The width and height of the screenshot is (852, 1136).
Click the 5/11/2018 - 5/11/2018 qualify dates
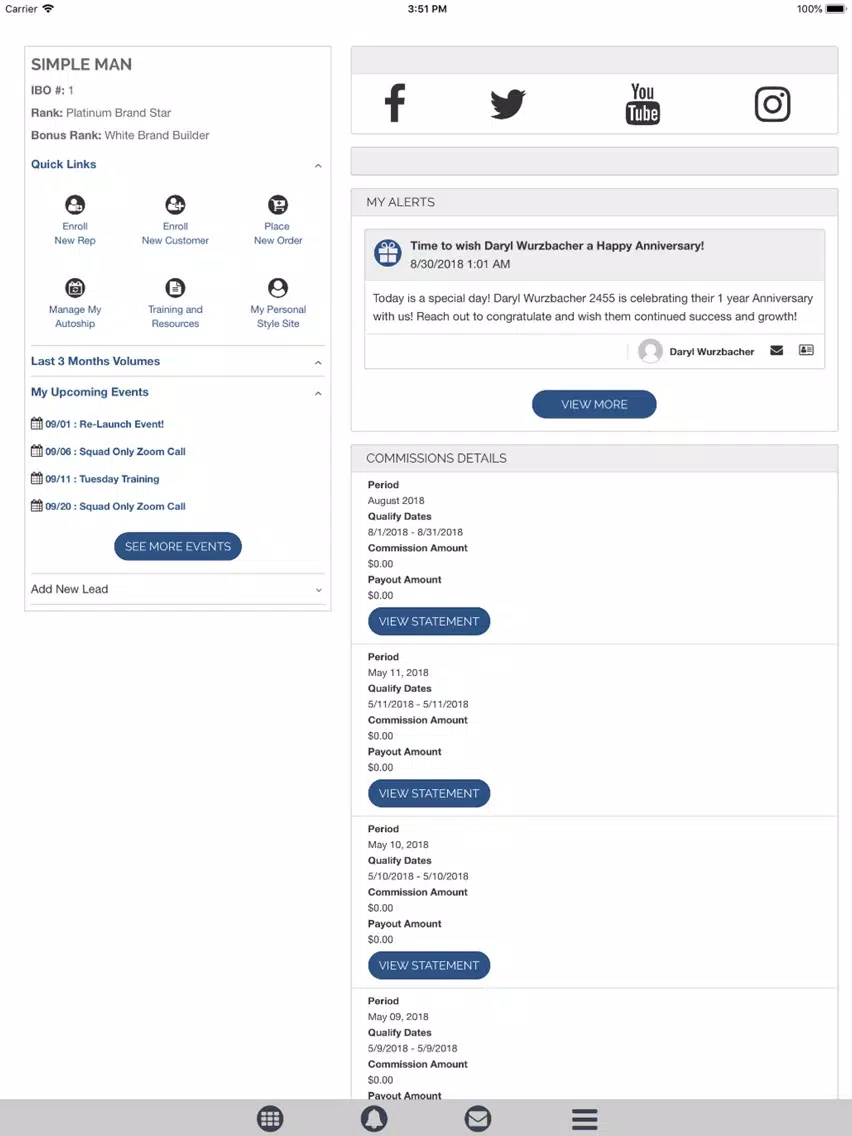(x=418, y=703)
